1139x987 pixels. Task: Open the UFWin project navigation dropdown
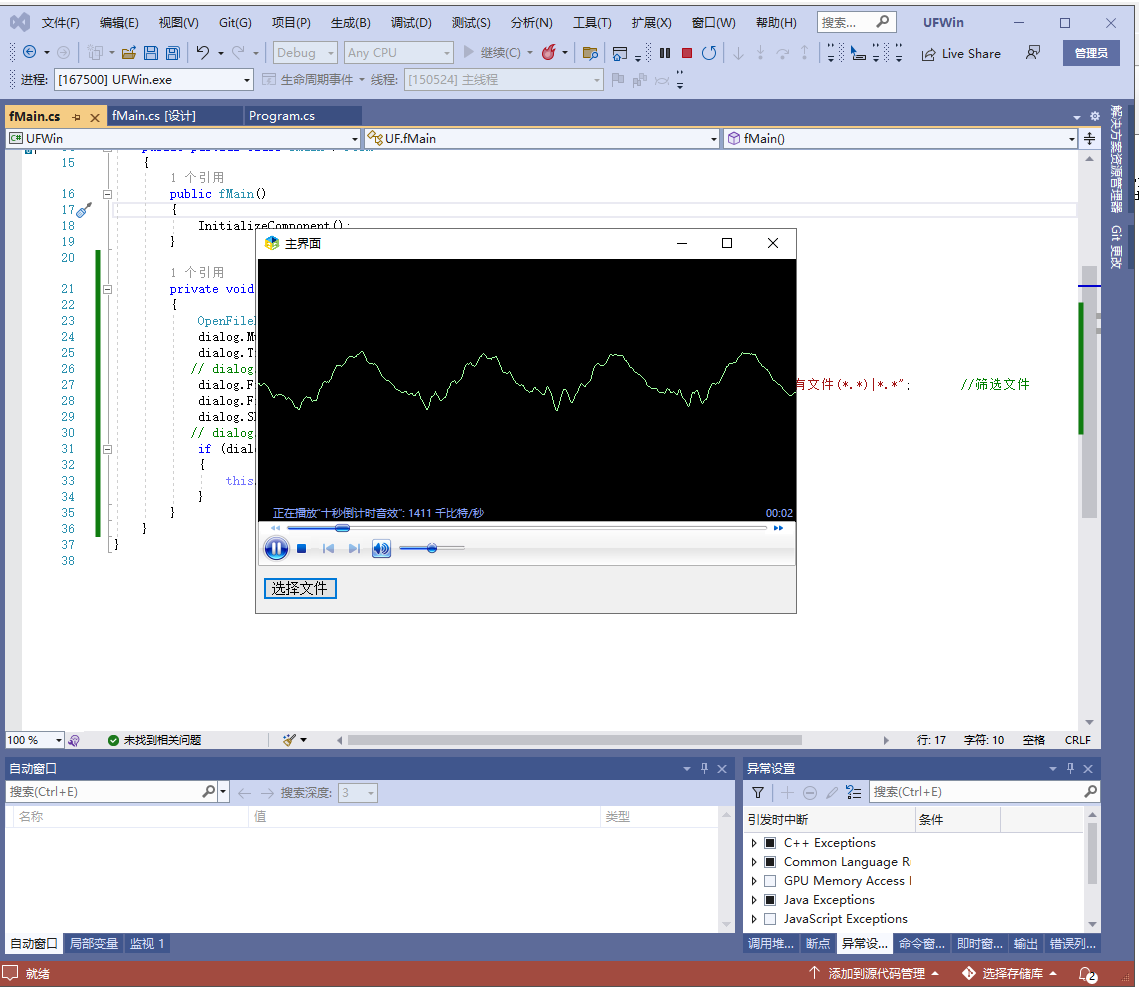click(184, 139)
